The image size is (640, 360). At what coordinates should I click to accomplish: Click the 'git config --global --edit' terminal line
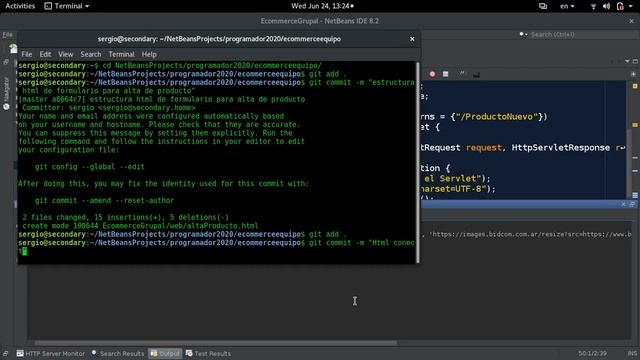click(x=89, y=167)
